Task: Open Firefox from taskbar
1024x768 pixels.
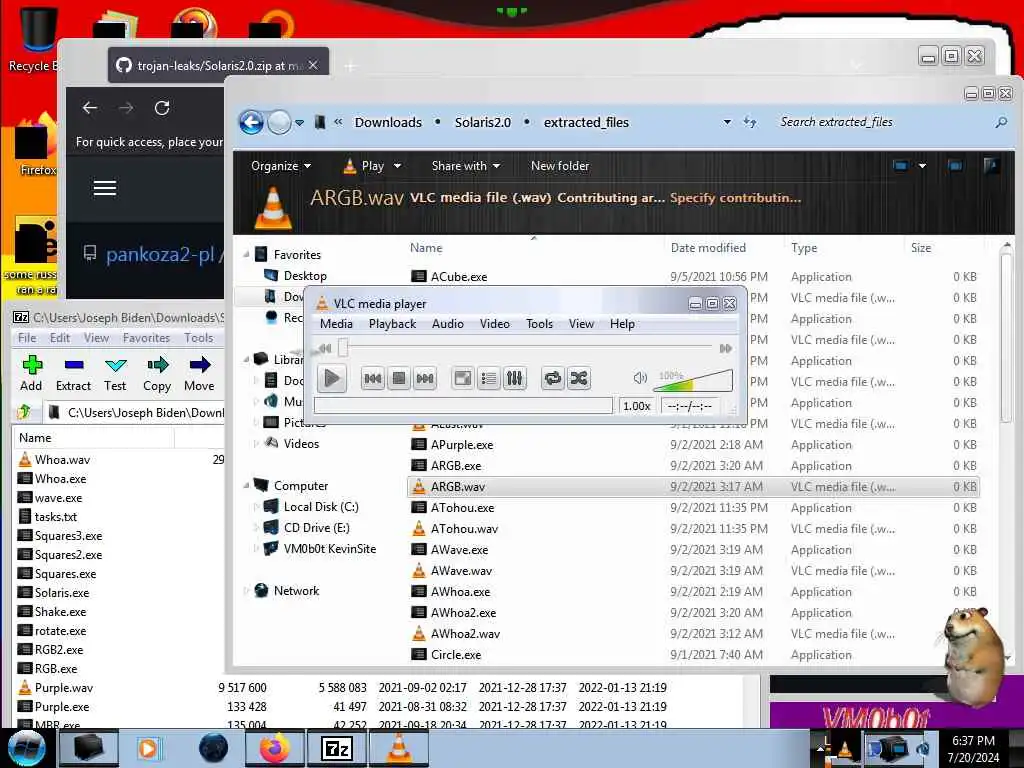Action: pyautogui.click(x=275, y=748)
